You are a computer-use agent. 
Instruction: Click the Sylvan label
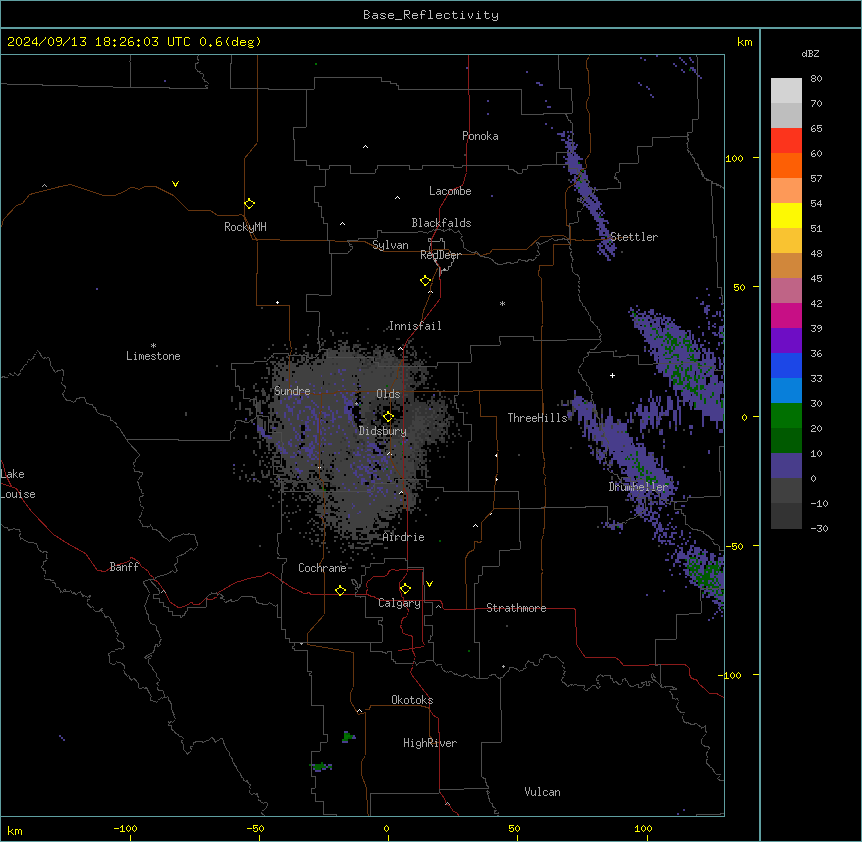coord(390,245)
